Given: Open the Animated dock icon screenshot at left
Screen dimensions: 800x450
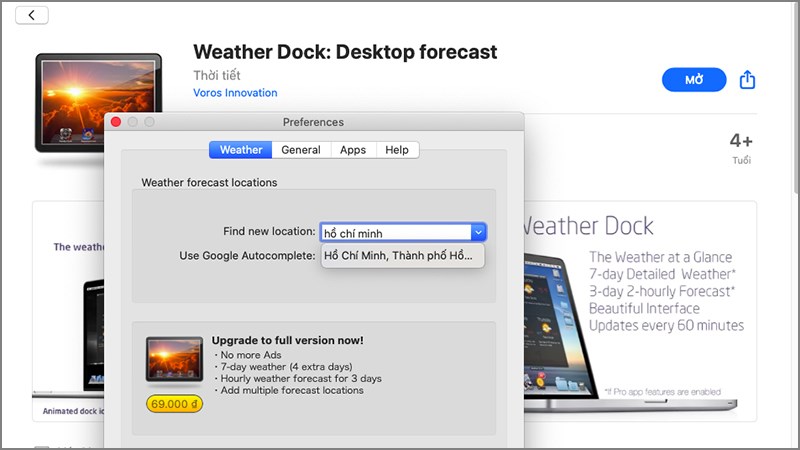Looking at the screenshot, I should [x=68, y=311].
